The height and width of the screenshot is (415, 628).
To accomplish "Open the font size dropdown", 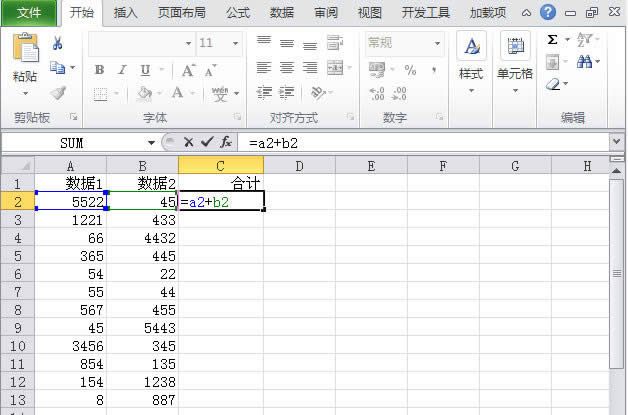I will (x=235, y=43).
